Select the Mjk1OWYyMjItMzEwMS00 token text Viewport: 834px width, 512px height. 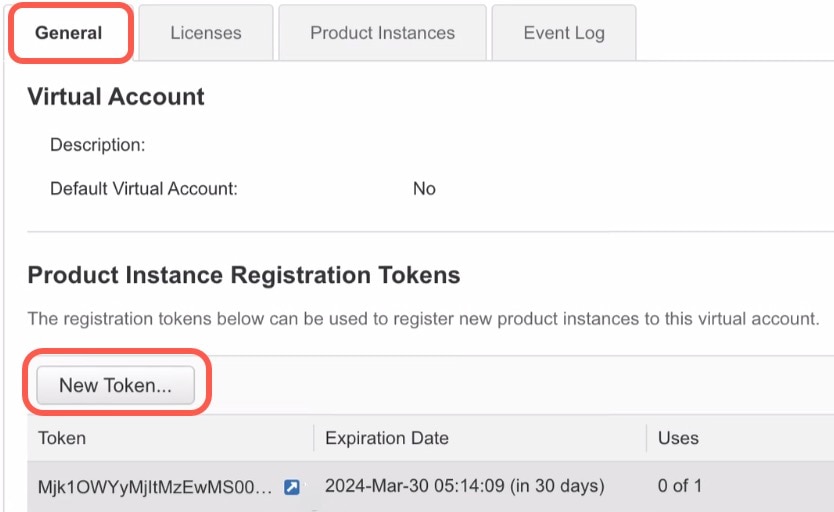(155, 486)
